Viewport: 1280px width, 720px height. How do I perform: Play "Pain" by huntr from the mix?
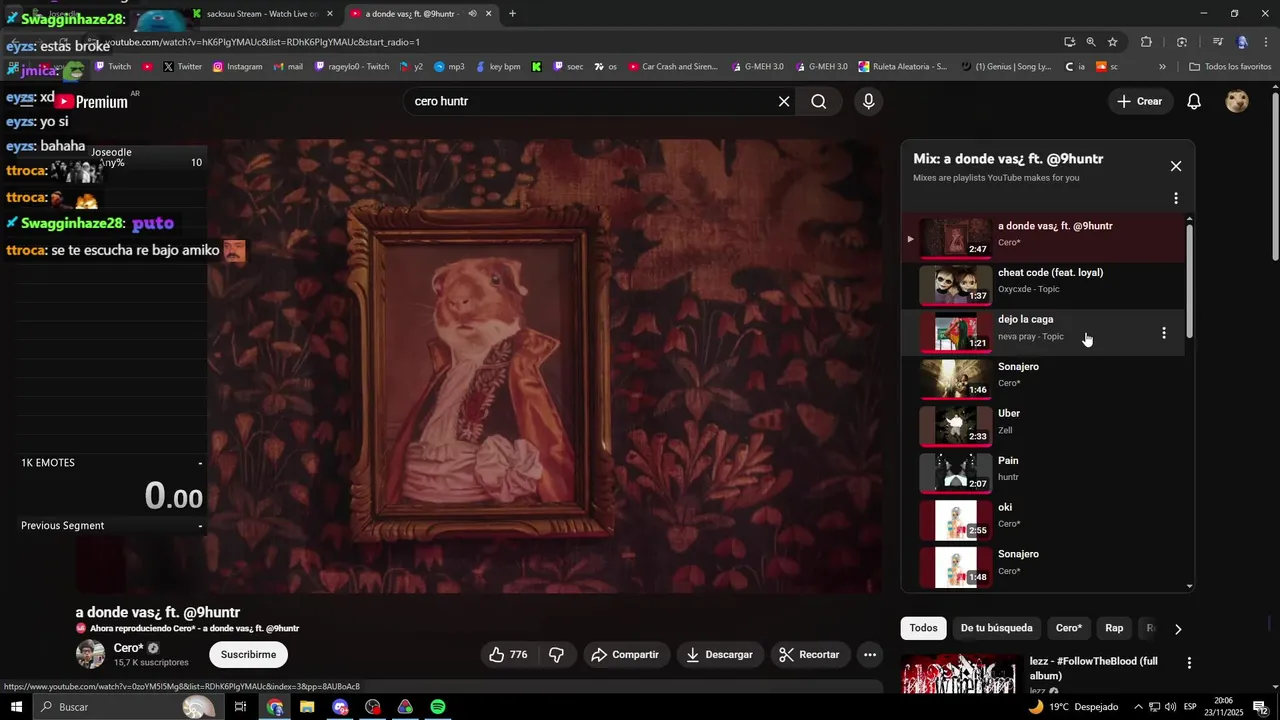click(x=1043, y=474)
